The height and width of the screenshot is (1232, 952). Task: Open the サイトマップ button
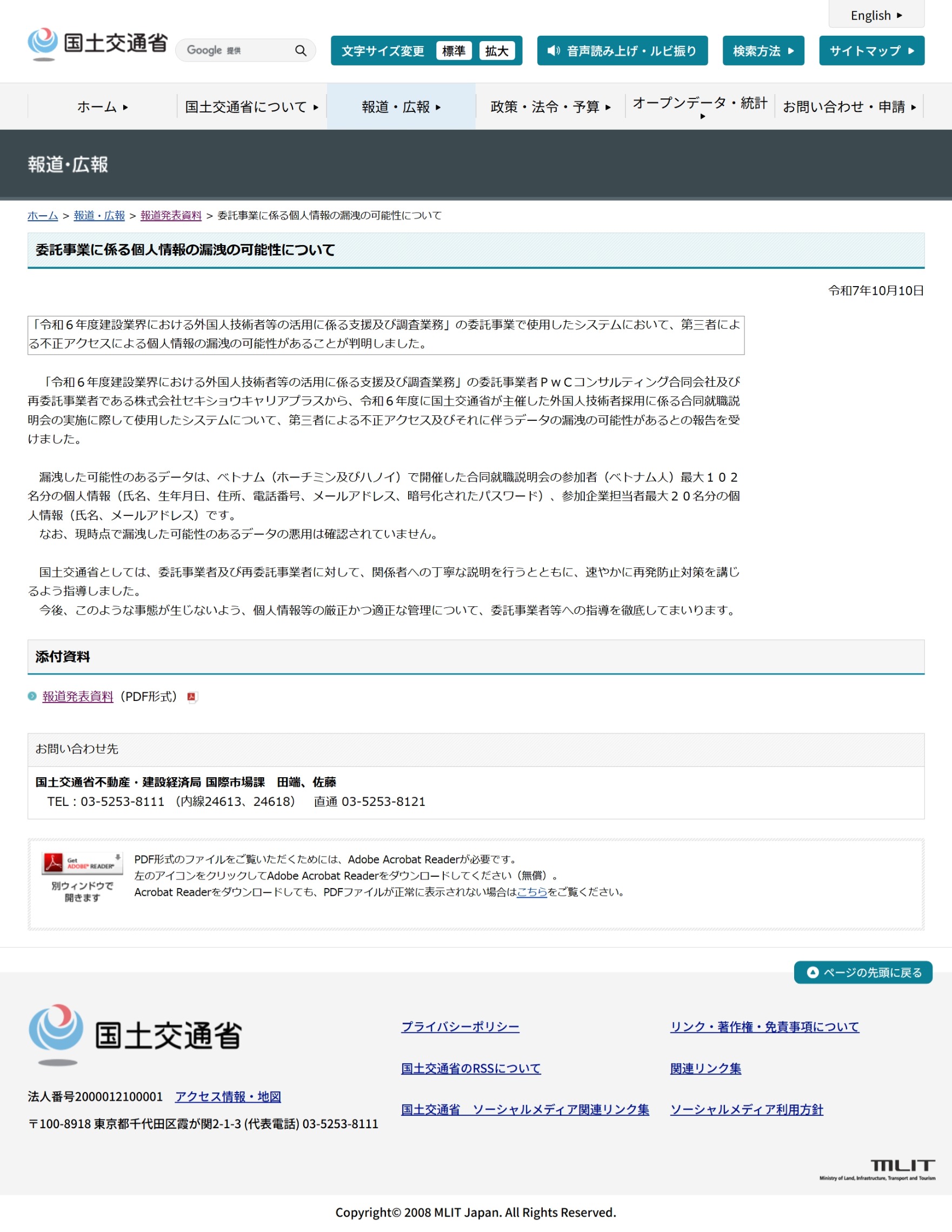click(x=871, y=51)
